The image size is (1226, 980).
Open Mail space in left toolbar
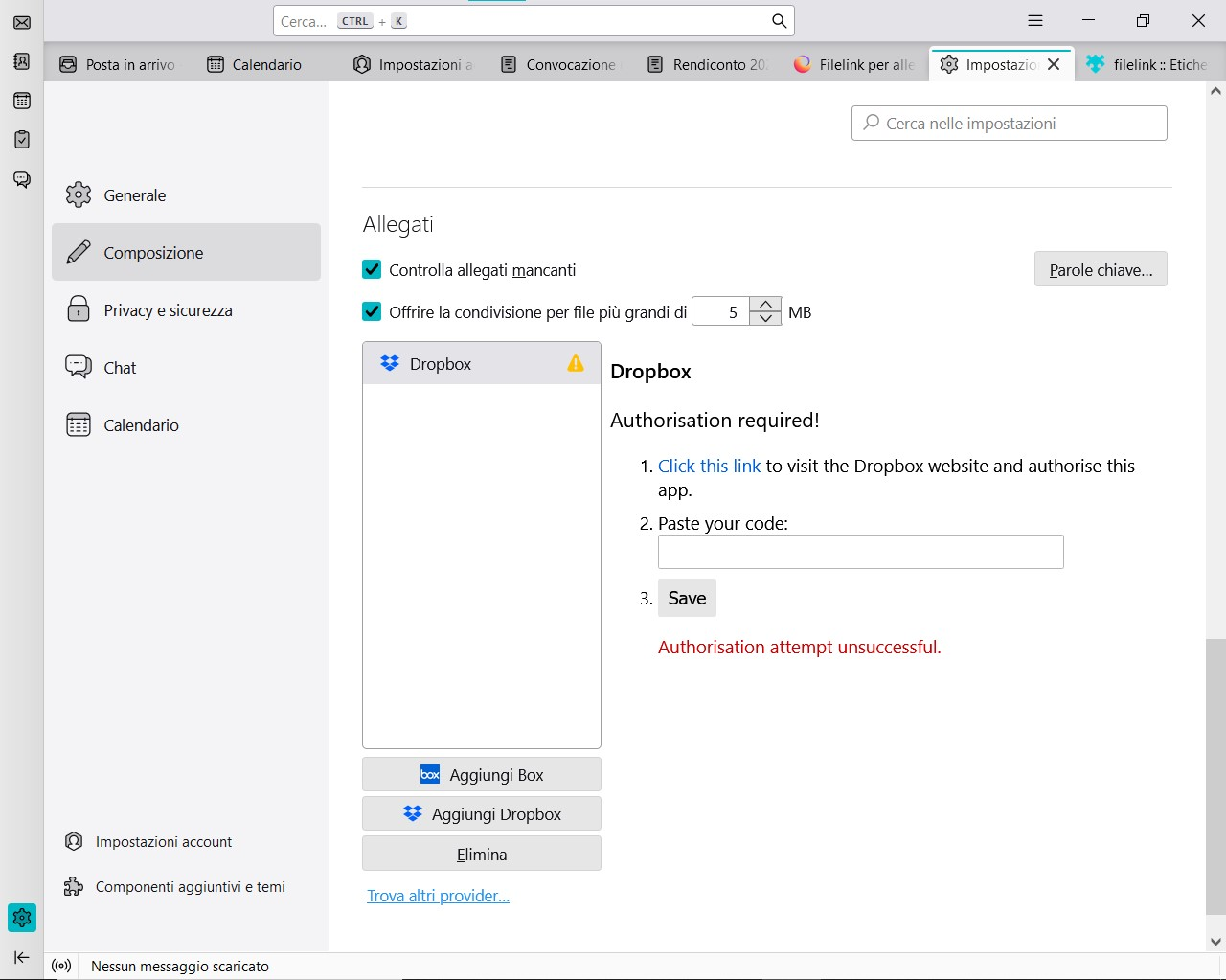tap(22, 22)
